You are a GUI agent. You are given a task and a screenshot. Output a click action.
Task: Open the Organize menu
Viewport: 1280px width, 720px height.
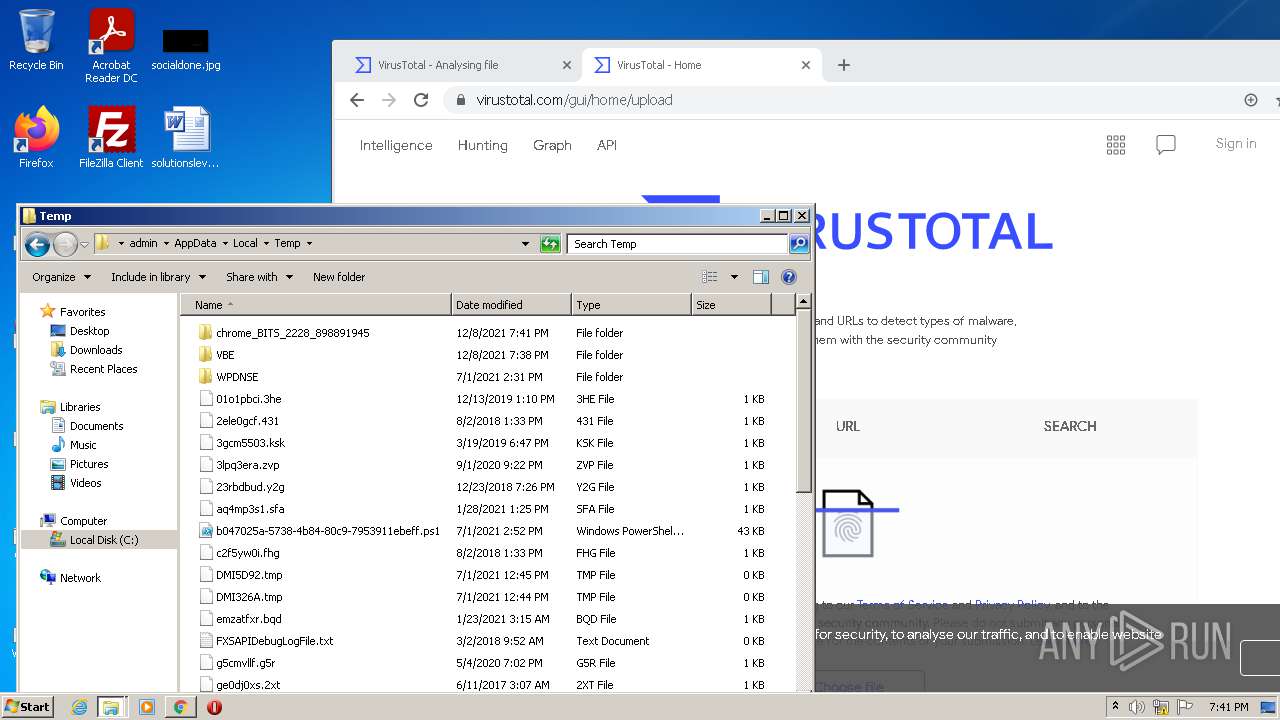coord(61,277)
